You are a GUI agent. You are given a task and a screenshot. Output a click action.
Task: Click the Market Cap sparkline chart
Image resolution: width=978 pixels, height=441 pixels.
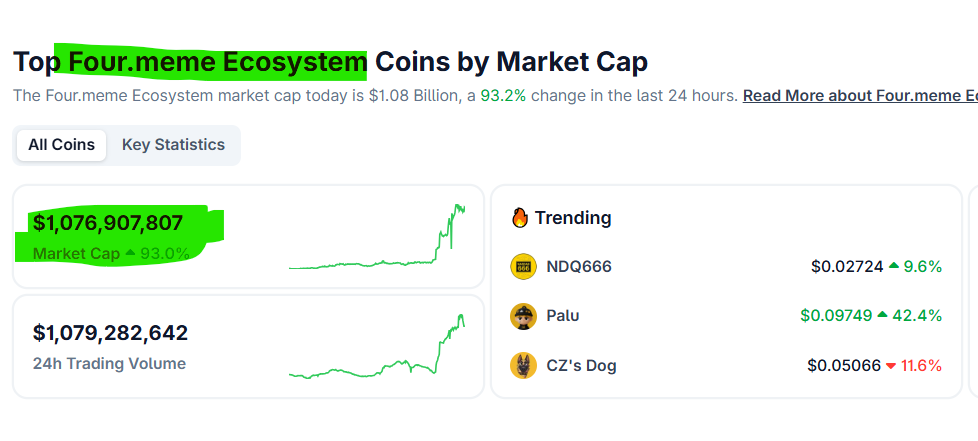point(377,238)
